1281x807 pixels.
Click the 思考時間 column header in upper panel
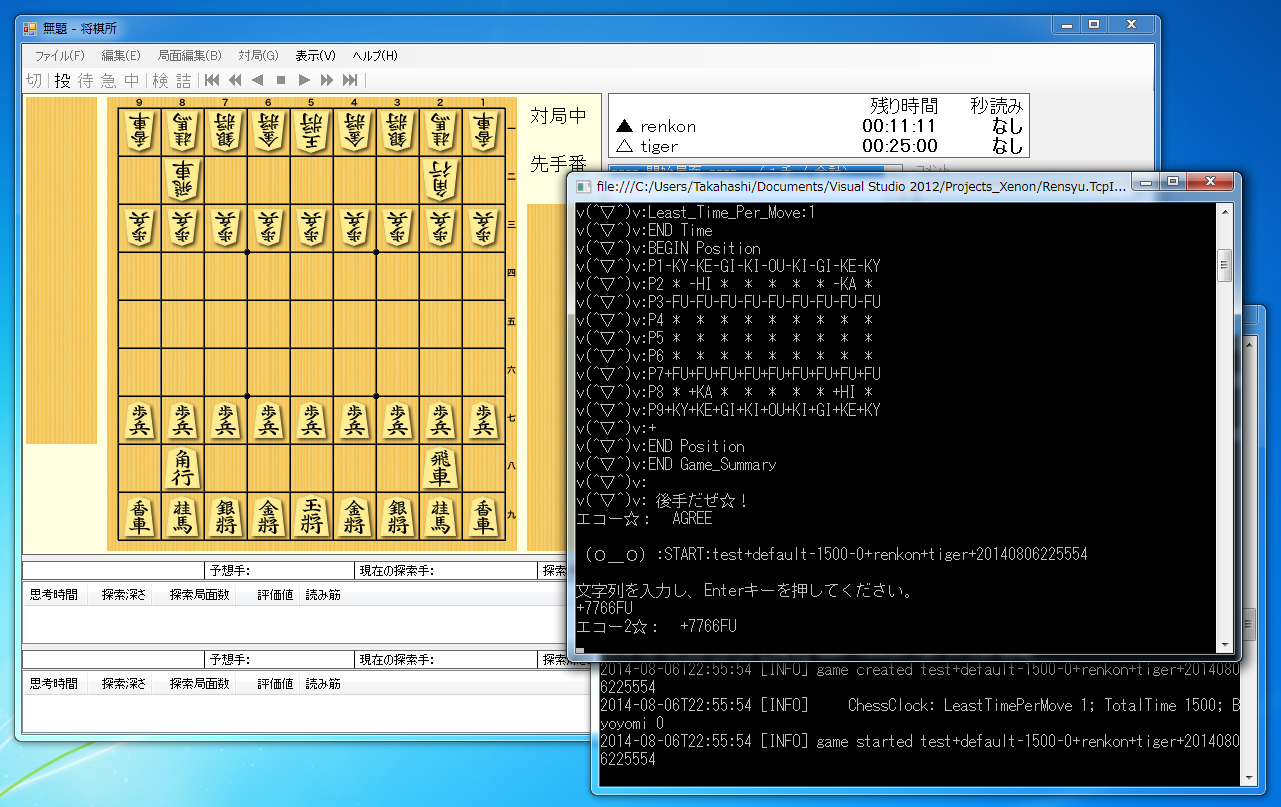point(54,595)
